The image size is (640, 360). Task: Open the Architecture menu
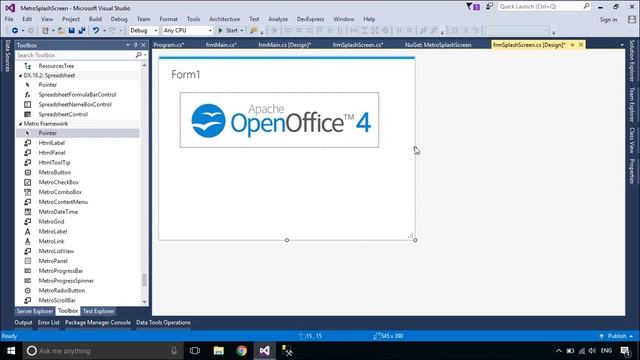[x=224, y=19]
